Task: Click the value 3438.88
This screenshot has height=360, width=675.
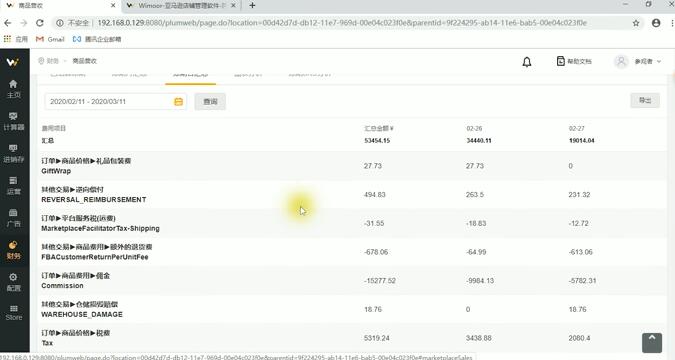Action: [x=479, y=338]
